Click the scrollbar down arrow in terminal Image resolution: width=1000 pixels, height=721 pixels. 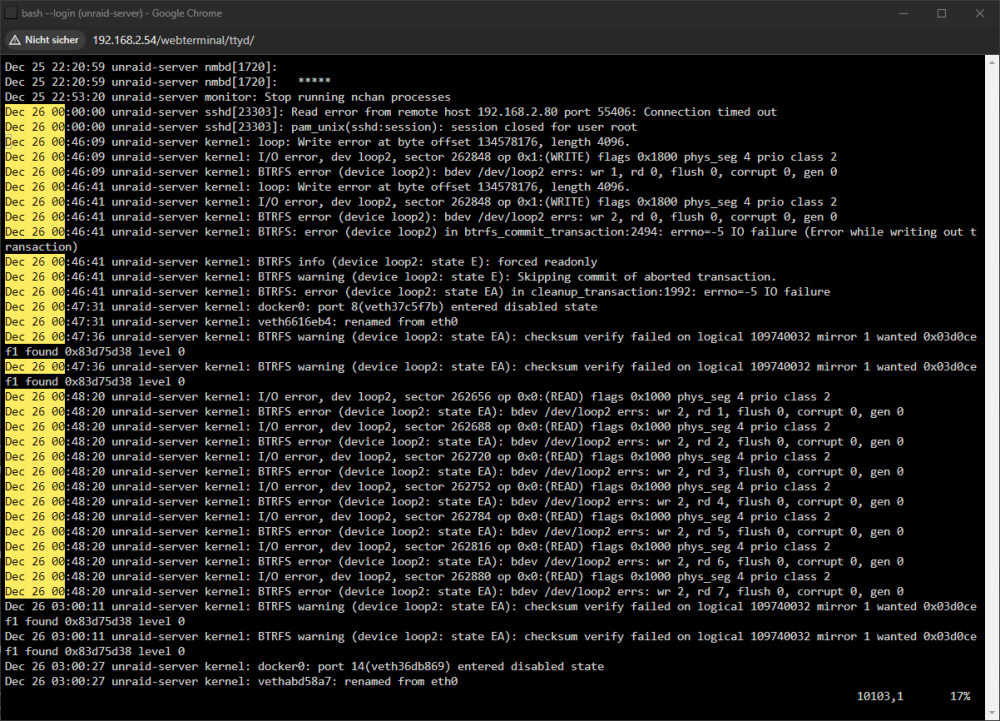[x=992, y=711]
